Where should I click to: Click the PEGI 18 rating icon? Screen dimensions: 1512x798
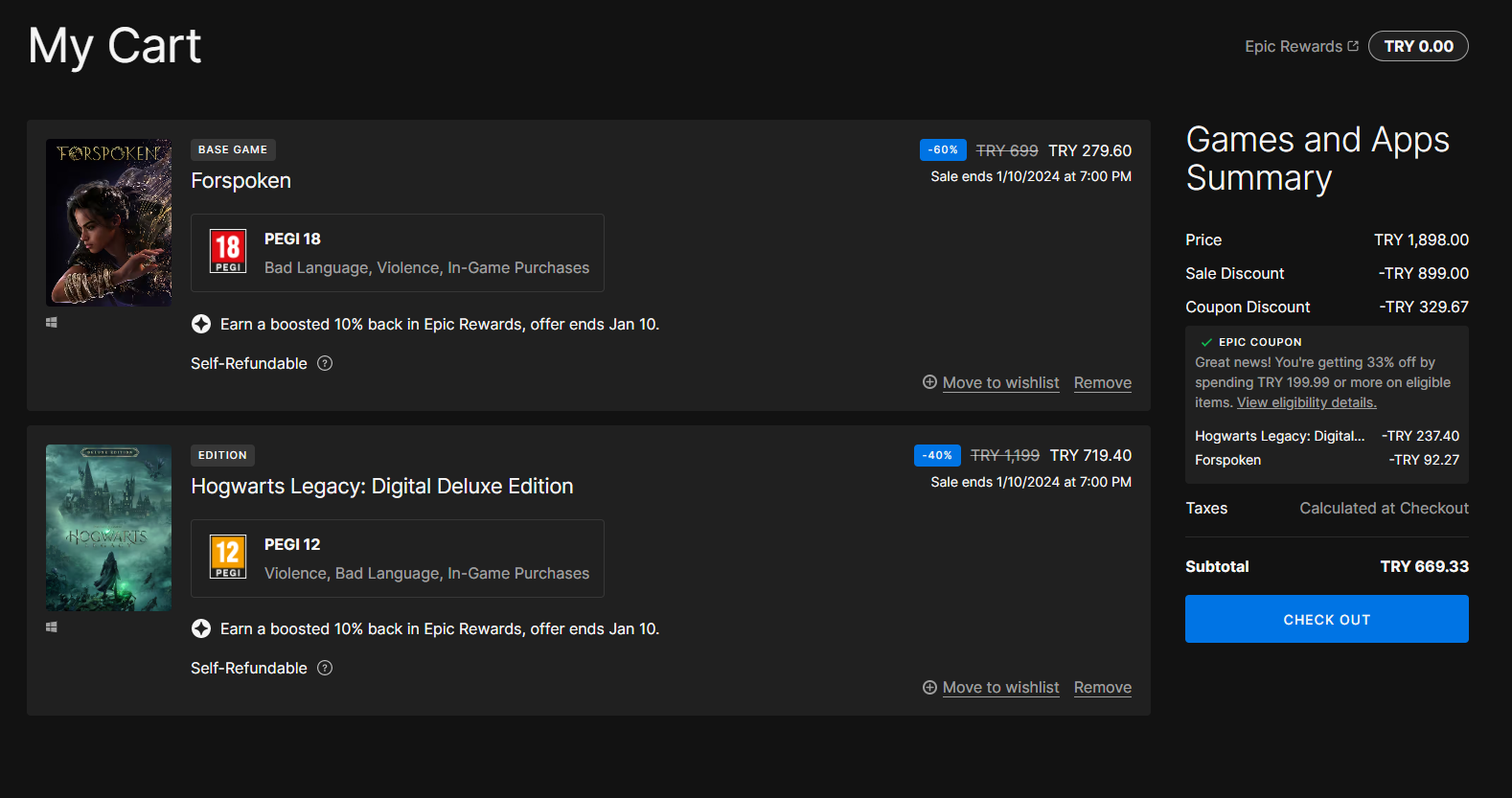pos(228,252)
